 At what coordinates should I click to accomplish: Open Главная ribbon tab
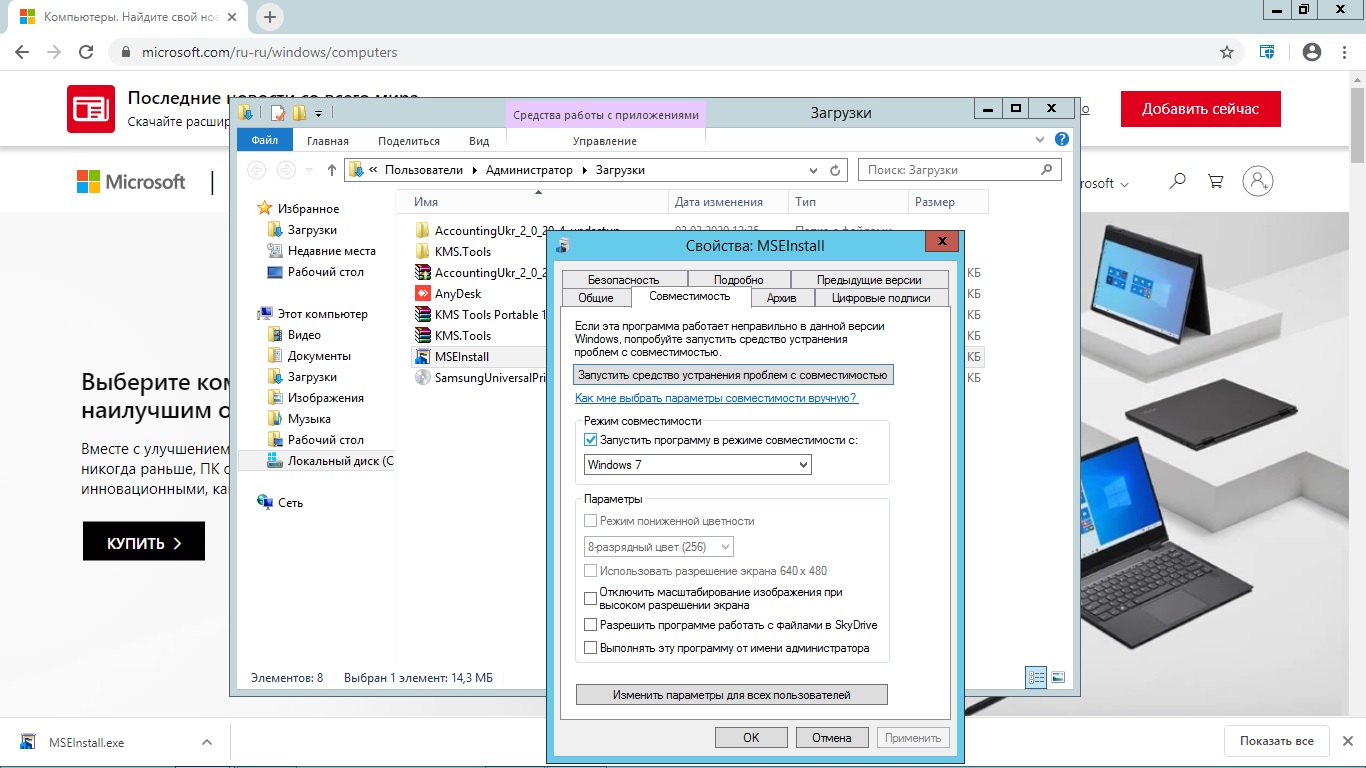point(328,141)
